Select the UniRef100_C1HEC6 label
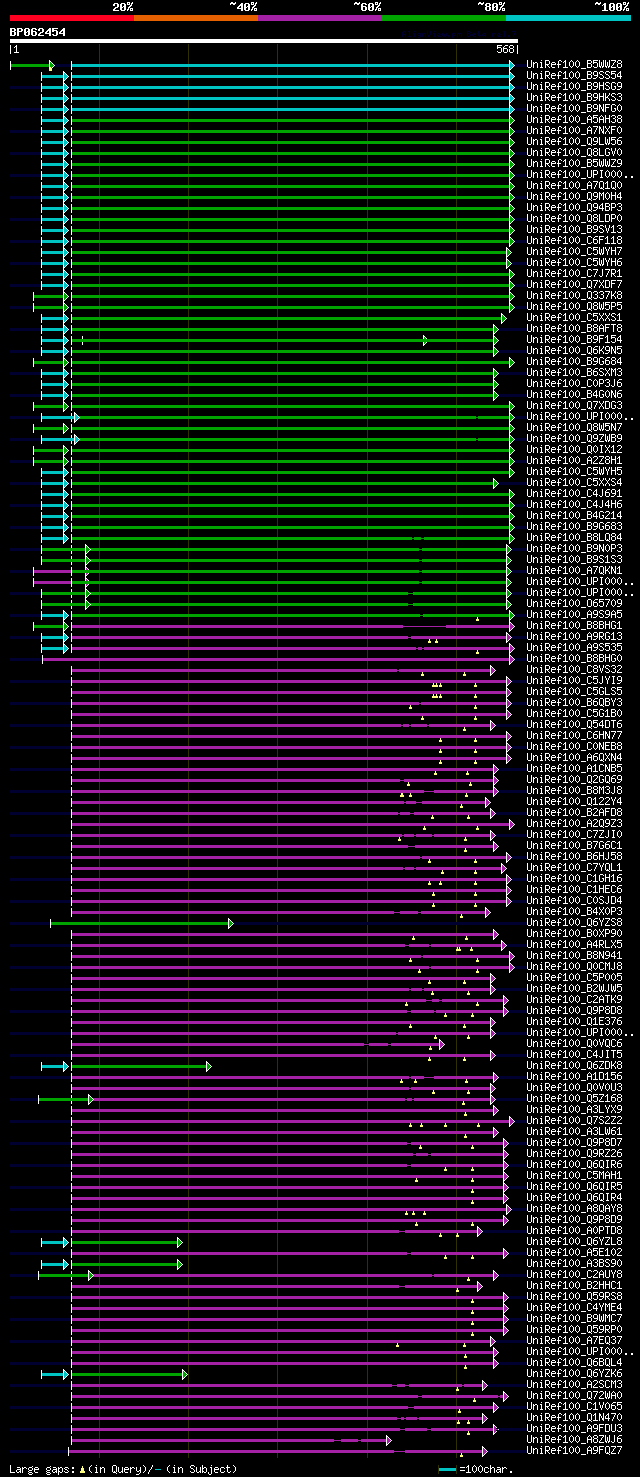This screenshot has height=1477, width=640. pos(574,889)
